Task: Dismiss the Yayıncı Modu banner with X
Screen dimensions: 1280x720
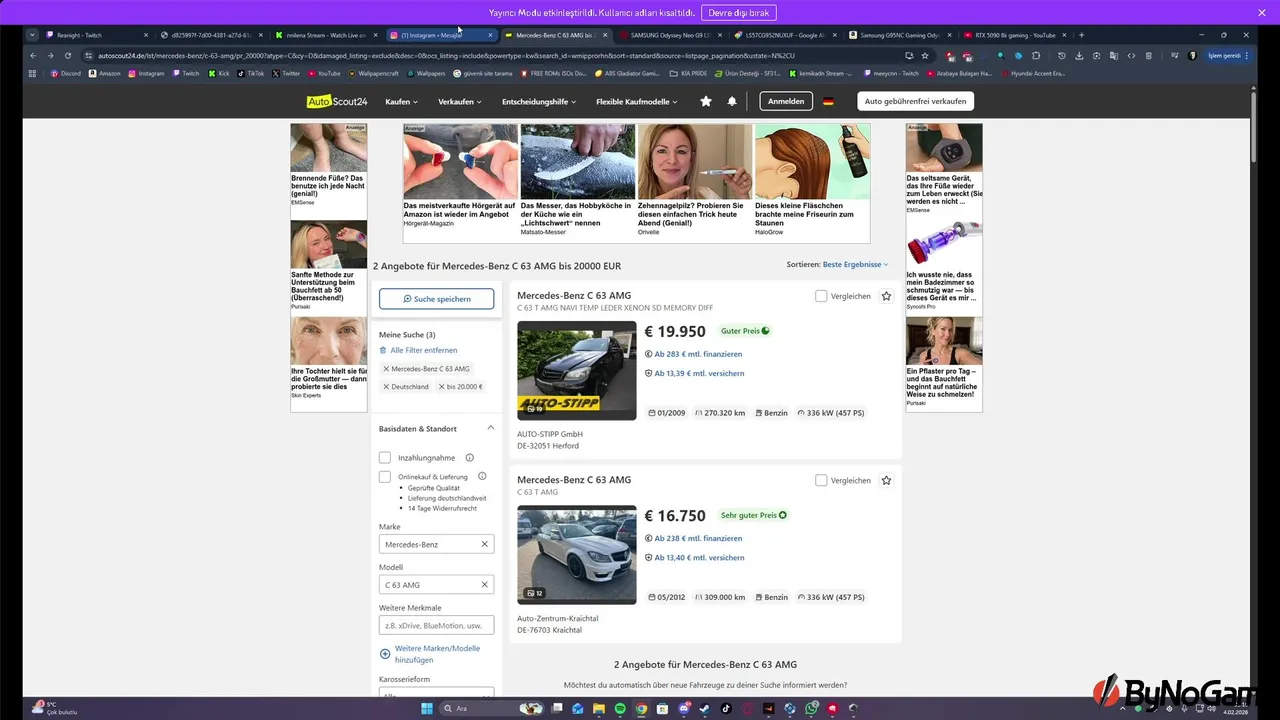Action: coord(1261,13)
